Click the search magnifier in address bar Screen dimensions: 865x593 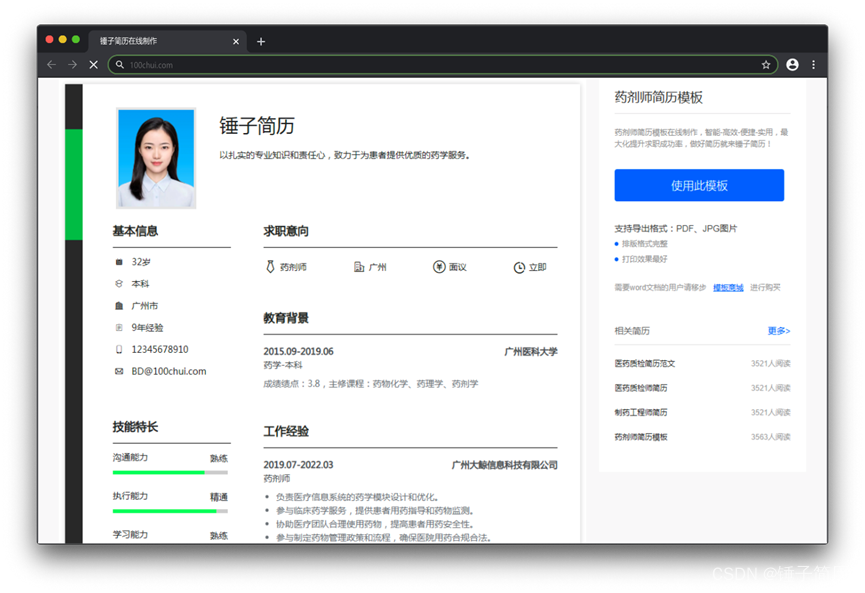(x=120, y=65)
